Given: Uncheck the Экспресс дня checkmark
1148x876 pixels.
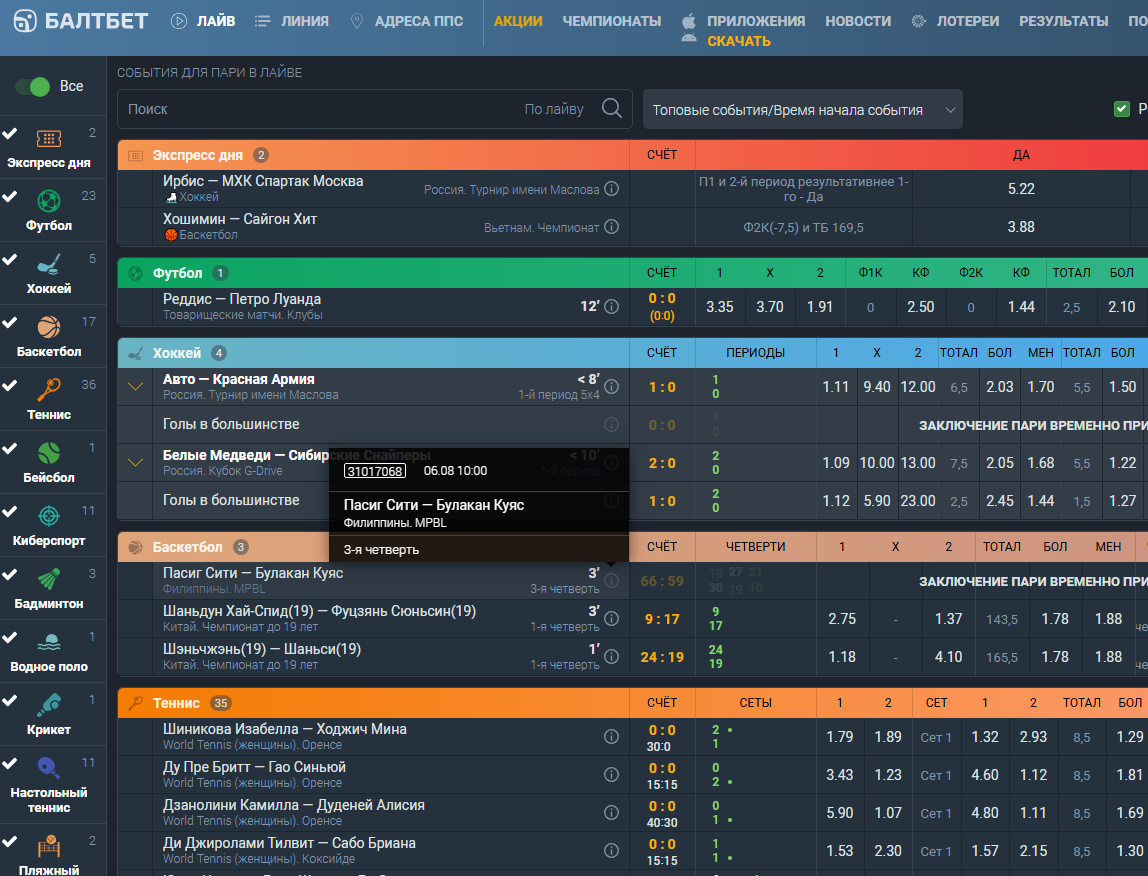Looking at the screenshot, I should tap(10, 133).
